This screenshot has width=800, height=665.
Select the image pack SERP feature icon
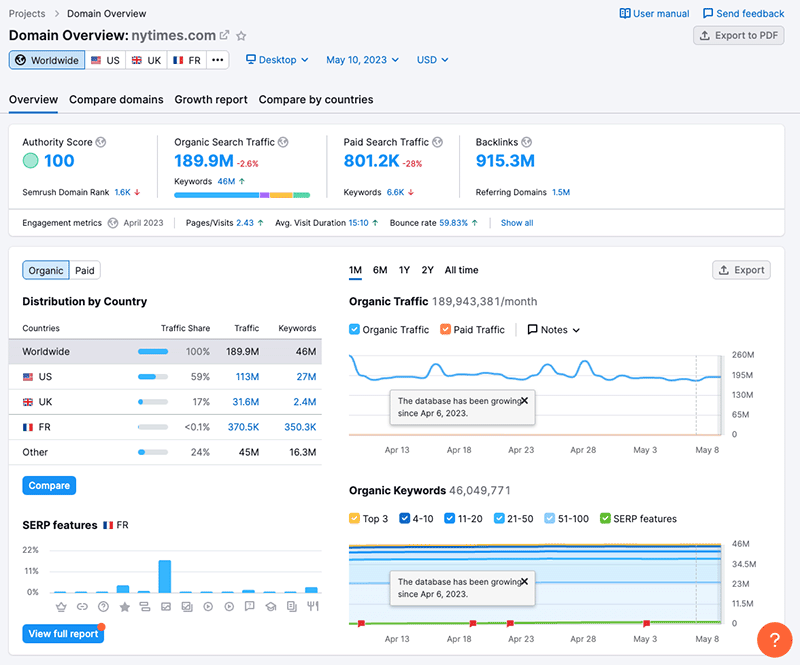187,606
